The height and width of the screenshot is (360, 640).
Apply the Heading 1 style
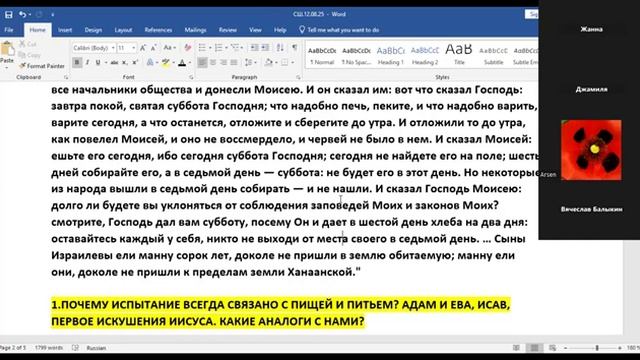(x=391, y=56)
